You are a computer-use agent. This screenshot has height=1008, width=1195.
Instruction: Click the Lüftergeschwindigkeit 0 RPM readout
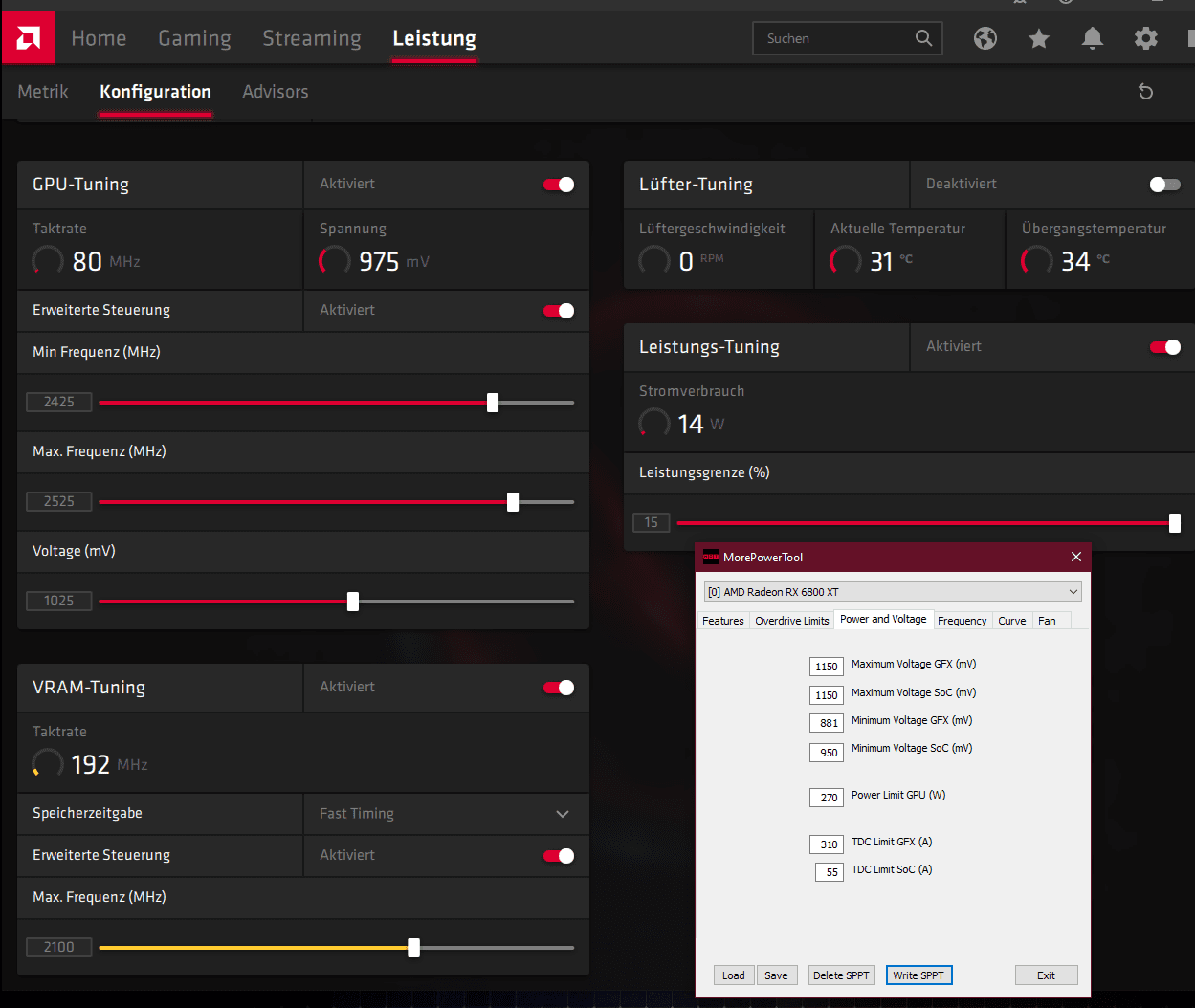pyautogui.click(x=682, y=261)
